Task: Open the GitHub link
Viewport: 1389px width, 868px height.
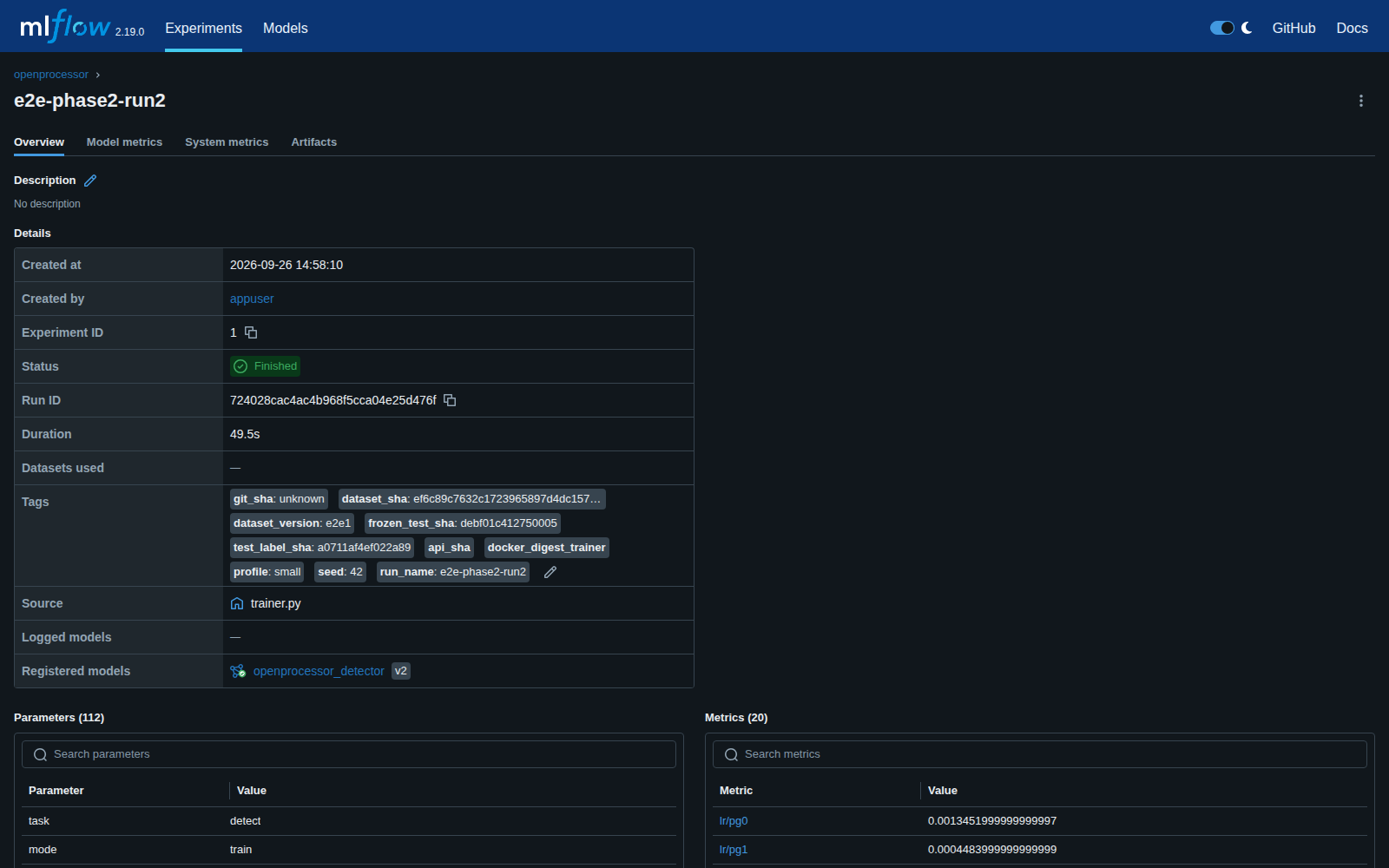Action: pos(1294,28)
